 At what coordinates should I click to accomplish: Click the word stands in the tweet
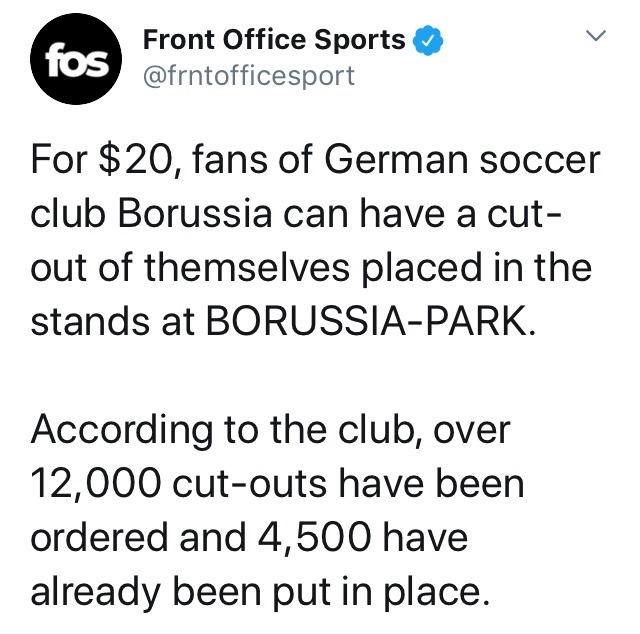tap(86, 324)
